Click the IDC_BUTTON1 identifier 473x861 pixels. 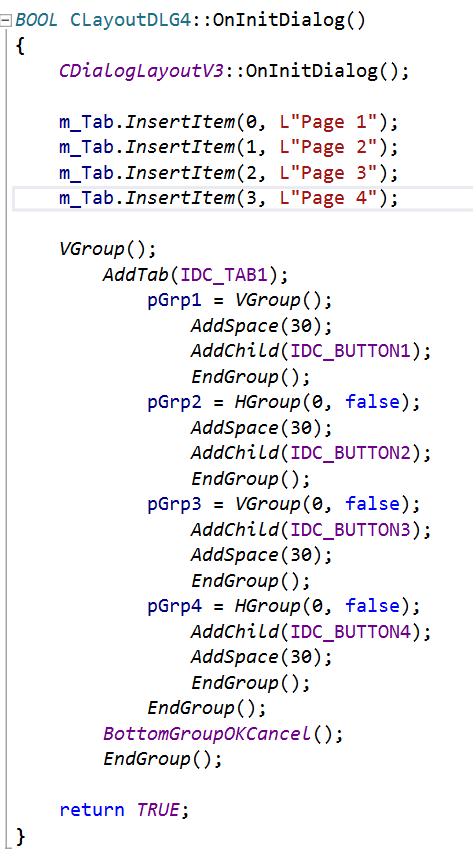click(x=350, y=351)
